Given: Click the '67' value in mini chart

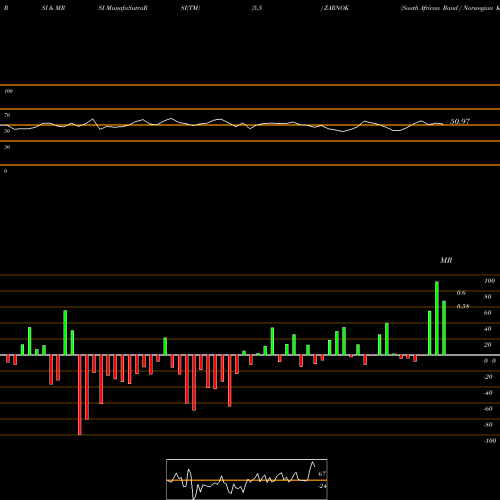Looking at the screenshot, I should 322,474.
